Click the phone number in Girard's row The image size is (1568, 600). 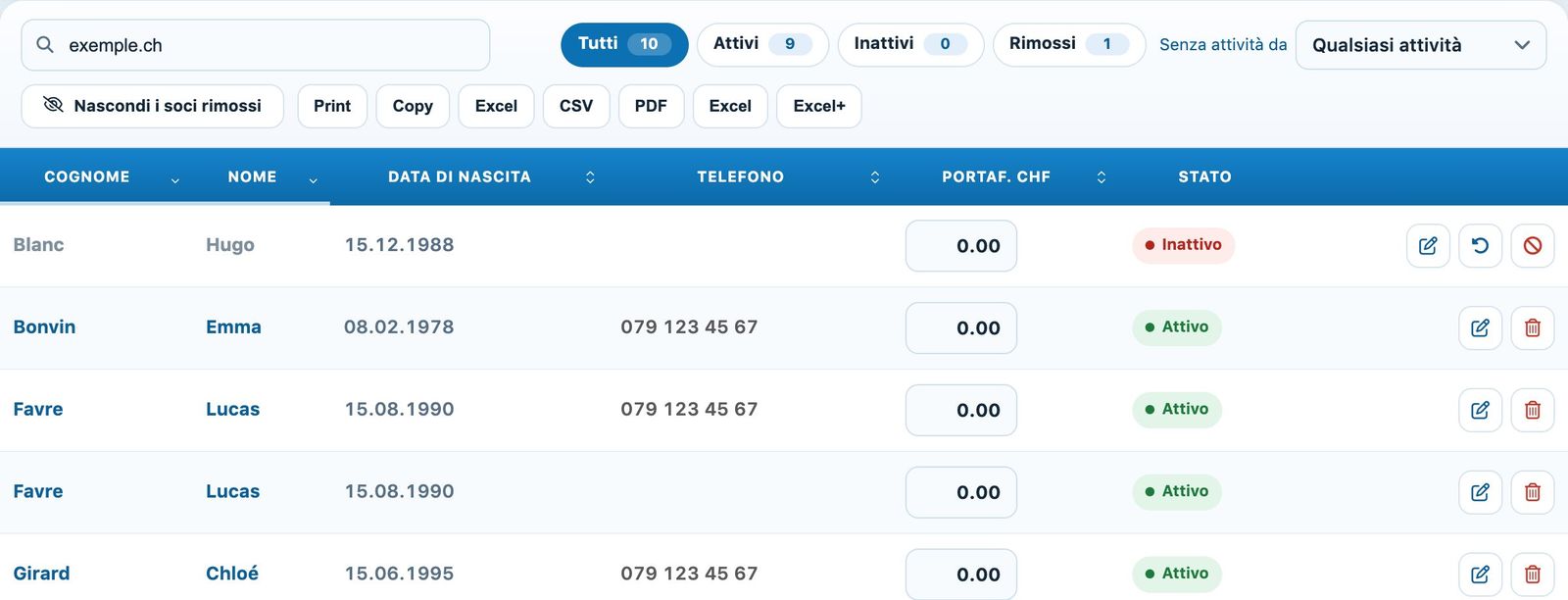point(689,574)
